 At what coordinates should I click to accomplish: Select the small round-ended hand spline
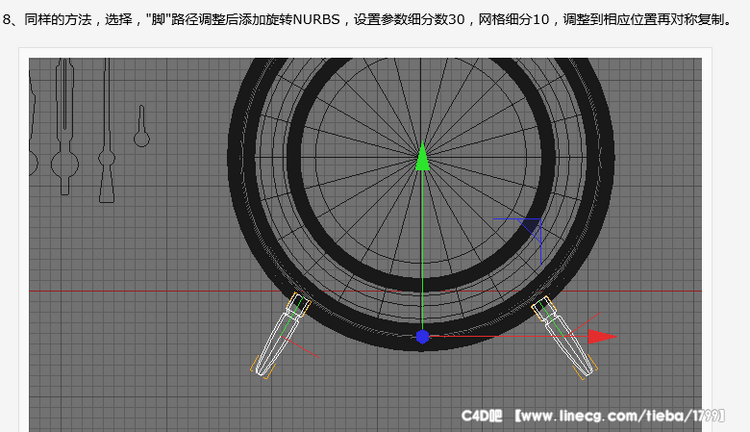pyautogui.click(x=141, y=126)
